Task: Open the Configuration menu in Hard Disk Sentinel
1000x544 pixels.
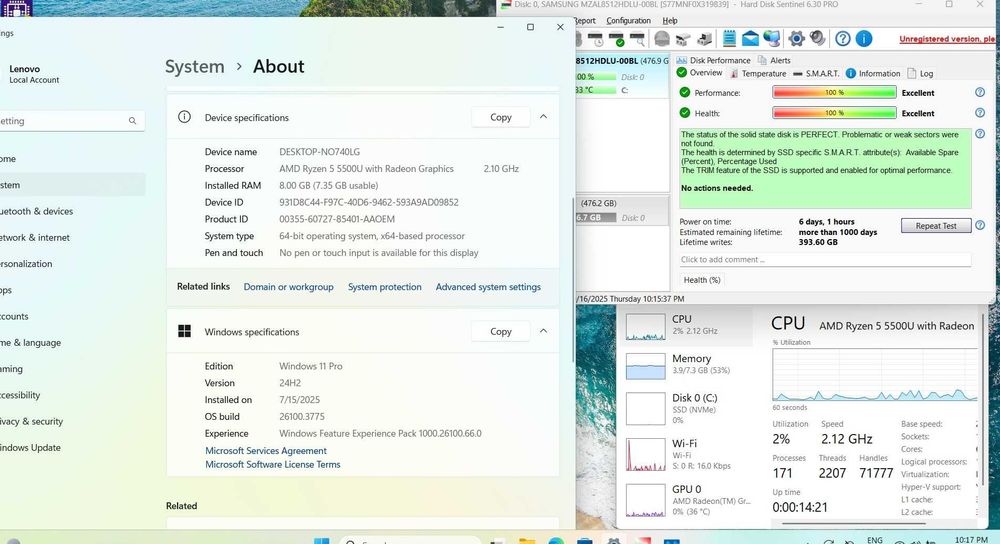Action: tap(628, 20)
